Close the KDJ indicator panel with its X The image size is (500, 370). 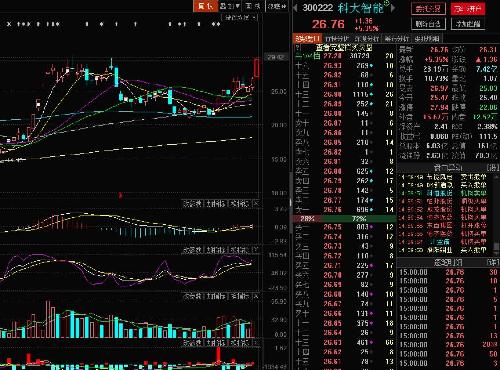tap(256, 250)
